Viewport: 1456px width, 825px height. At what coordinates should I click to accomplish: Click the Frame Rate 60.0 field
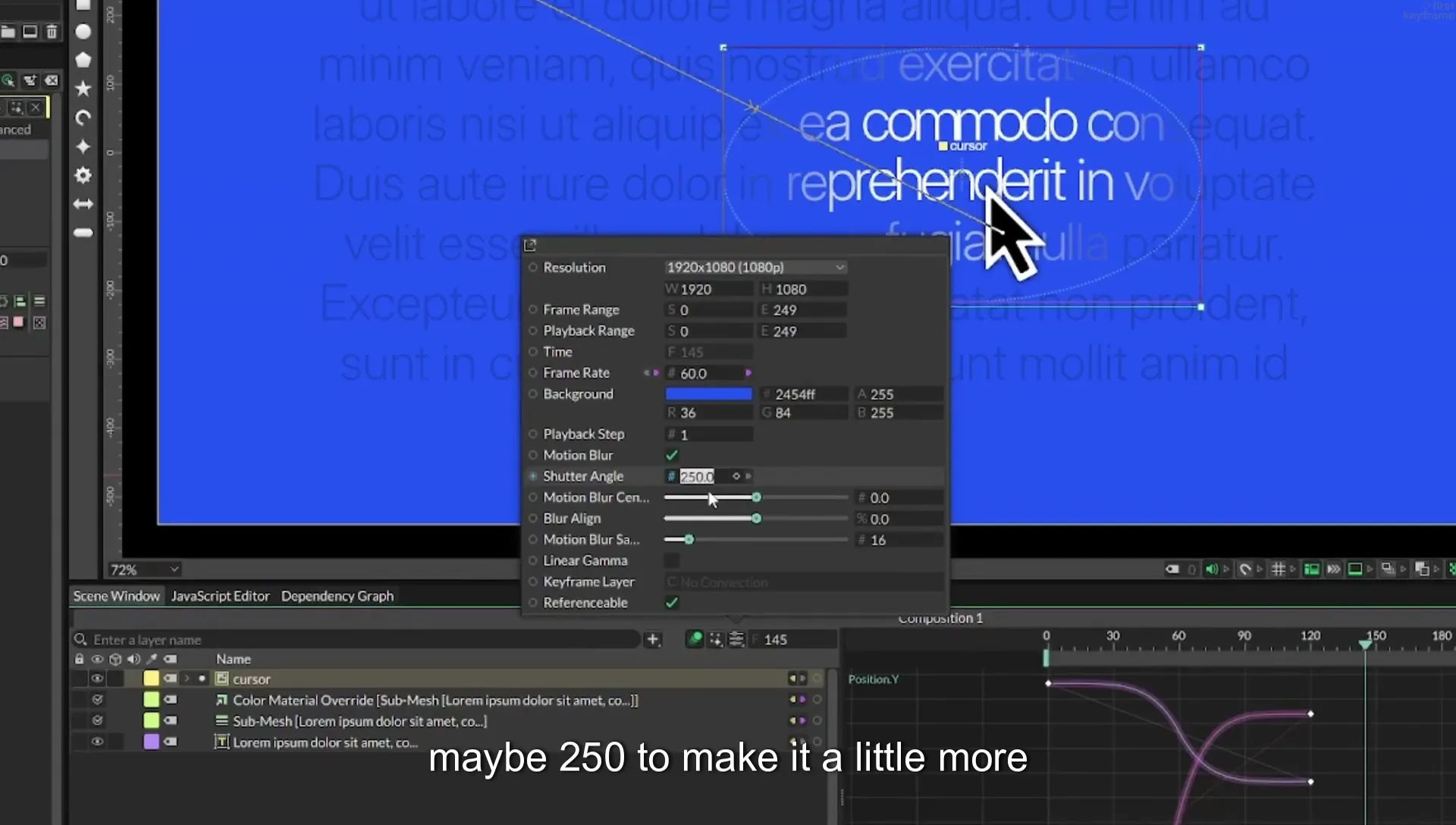709,373
